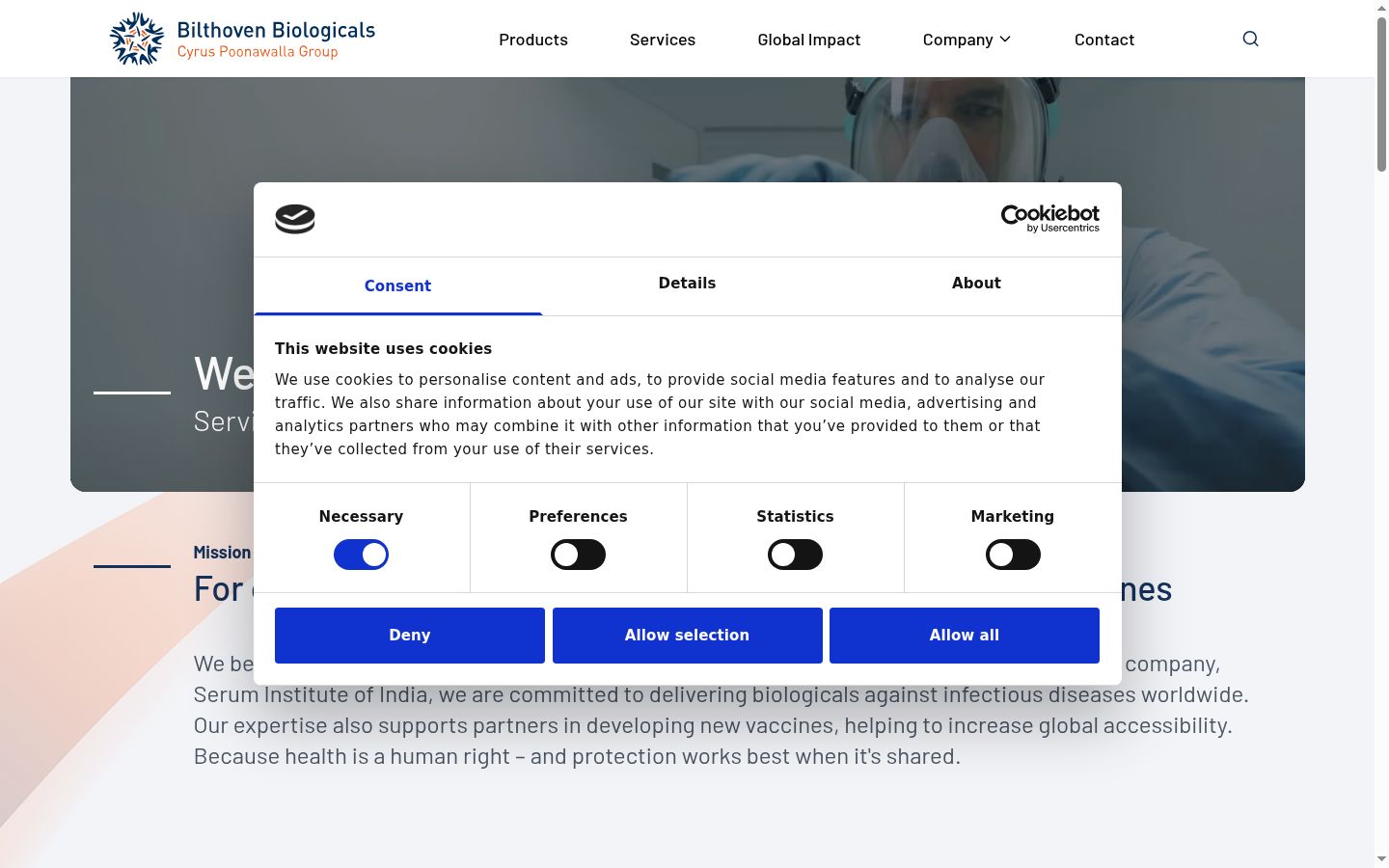
Task: Enable the Statistics cookies switch
Action: coord(795,555)
